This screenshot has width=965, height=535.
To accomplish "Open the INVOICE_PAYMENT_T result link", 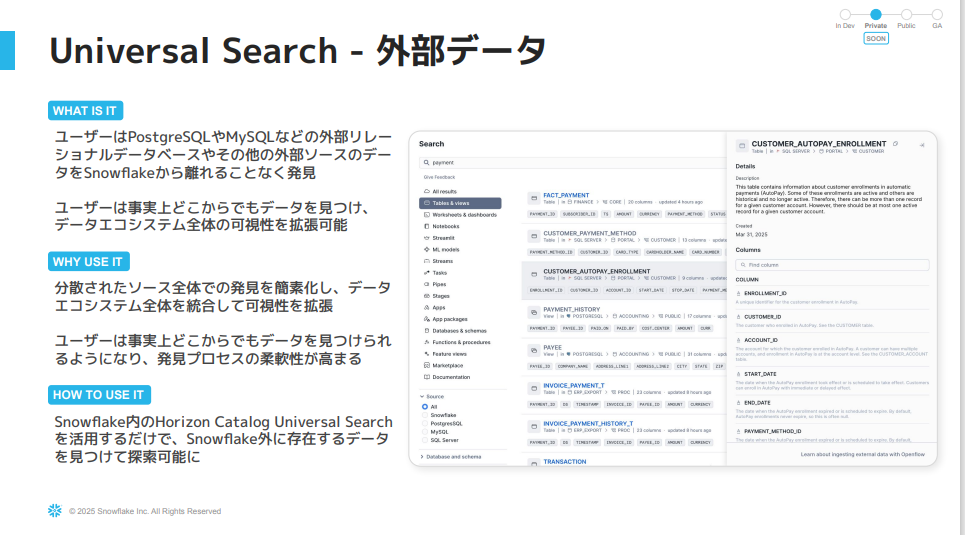I will coord(574,385).
